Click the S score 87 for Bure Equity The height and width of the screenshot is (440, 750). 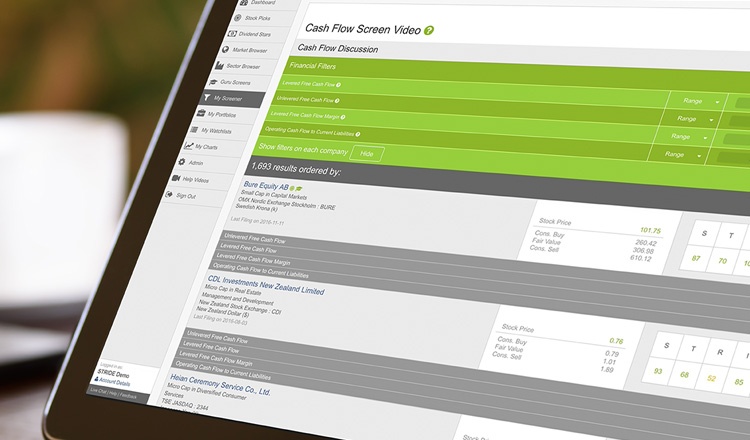point(695,258)
